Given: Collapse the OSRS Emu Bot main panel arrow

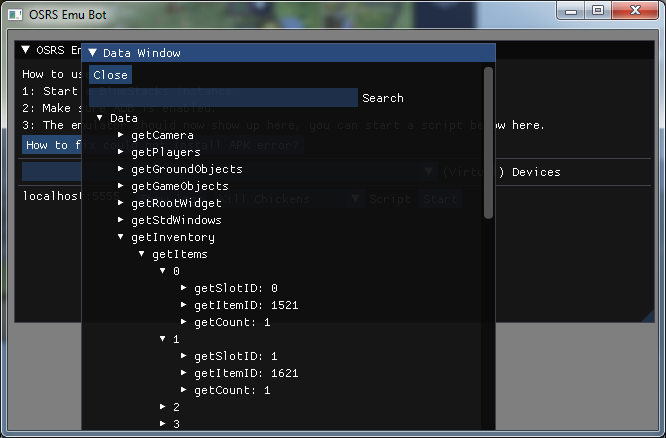Looking at the screenshot, I should pyautogui.click(x=25, y=50).
